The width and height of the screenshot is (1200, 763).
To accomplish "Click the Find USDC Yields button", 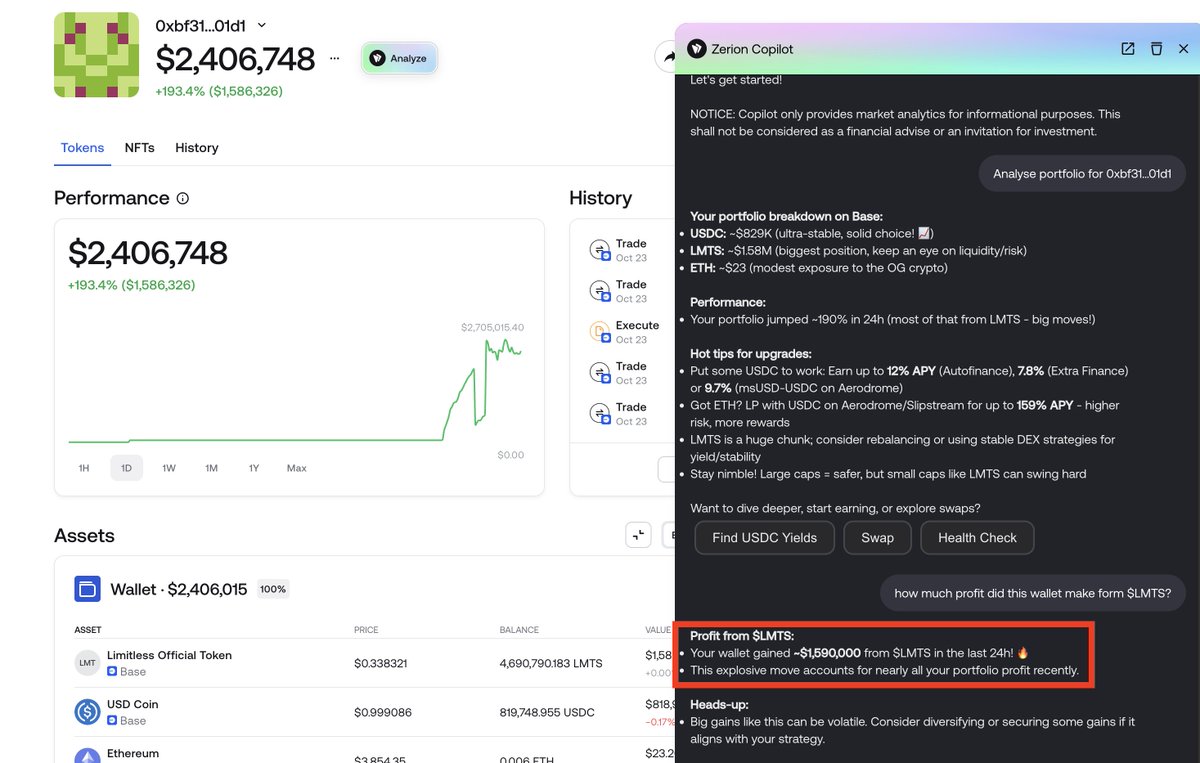I will click(764, 537).
